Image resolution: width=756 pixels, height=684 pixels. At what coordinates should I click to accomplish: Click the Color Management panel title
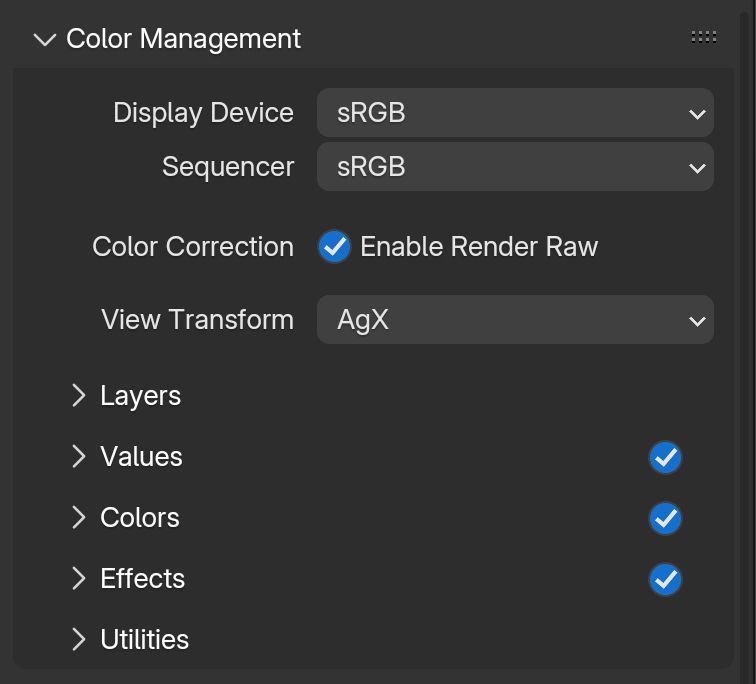(x=183, y=39)
